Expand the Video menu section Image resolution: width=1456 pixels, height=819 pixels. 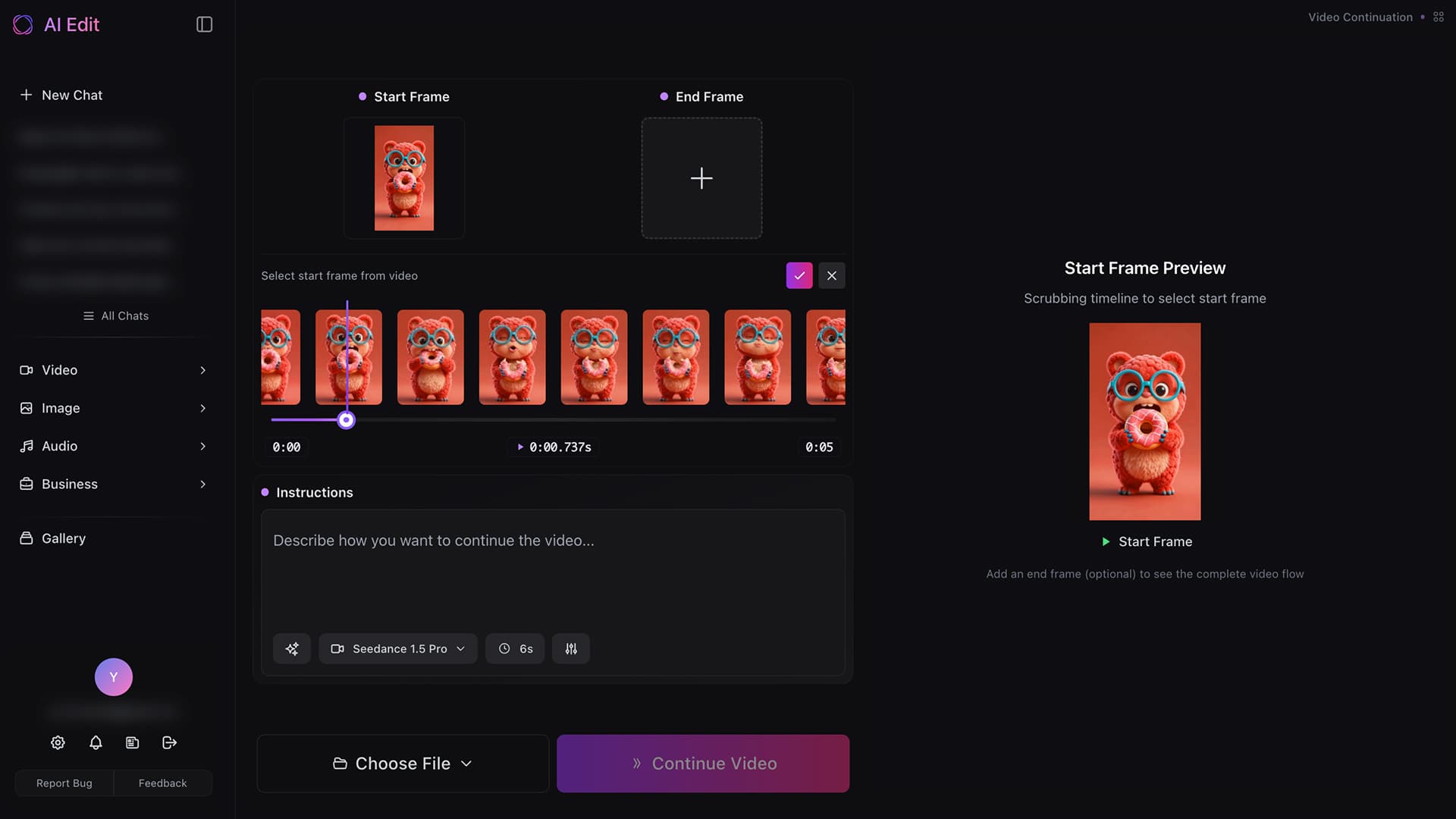(x=114, y=370)
